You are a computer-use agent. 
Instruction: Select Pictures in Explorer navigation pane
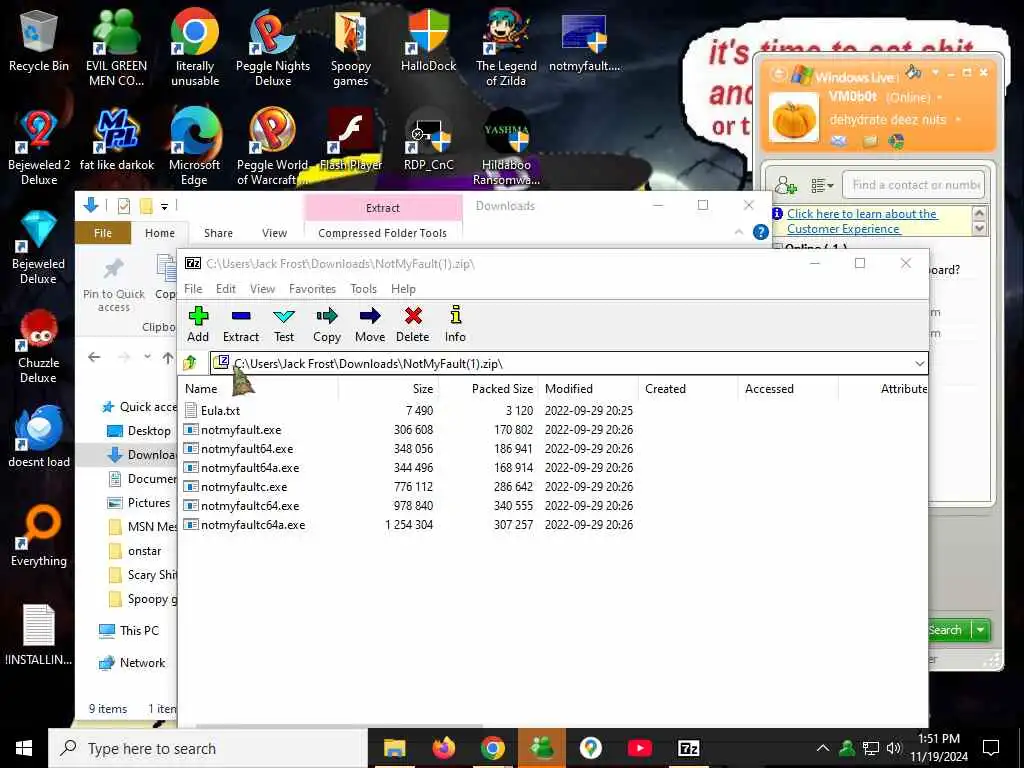pos(148,503)
